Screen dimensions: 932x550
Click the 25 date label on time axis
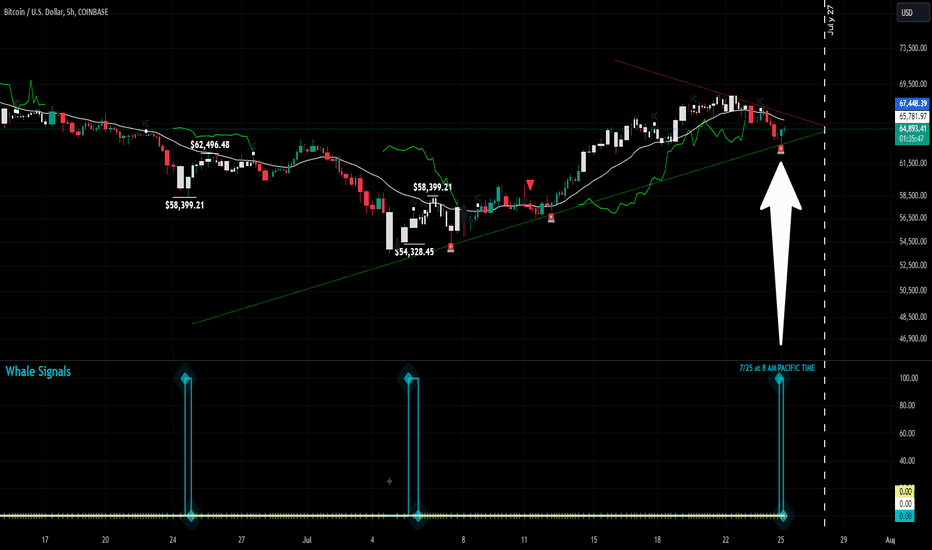coord(781,540)
